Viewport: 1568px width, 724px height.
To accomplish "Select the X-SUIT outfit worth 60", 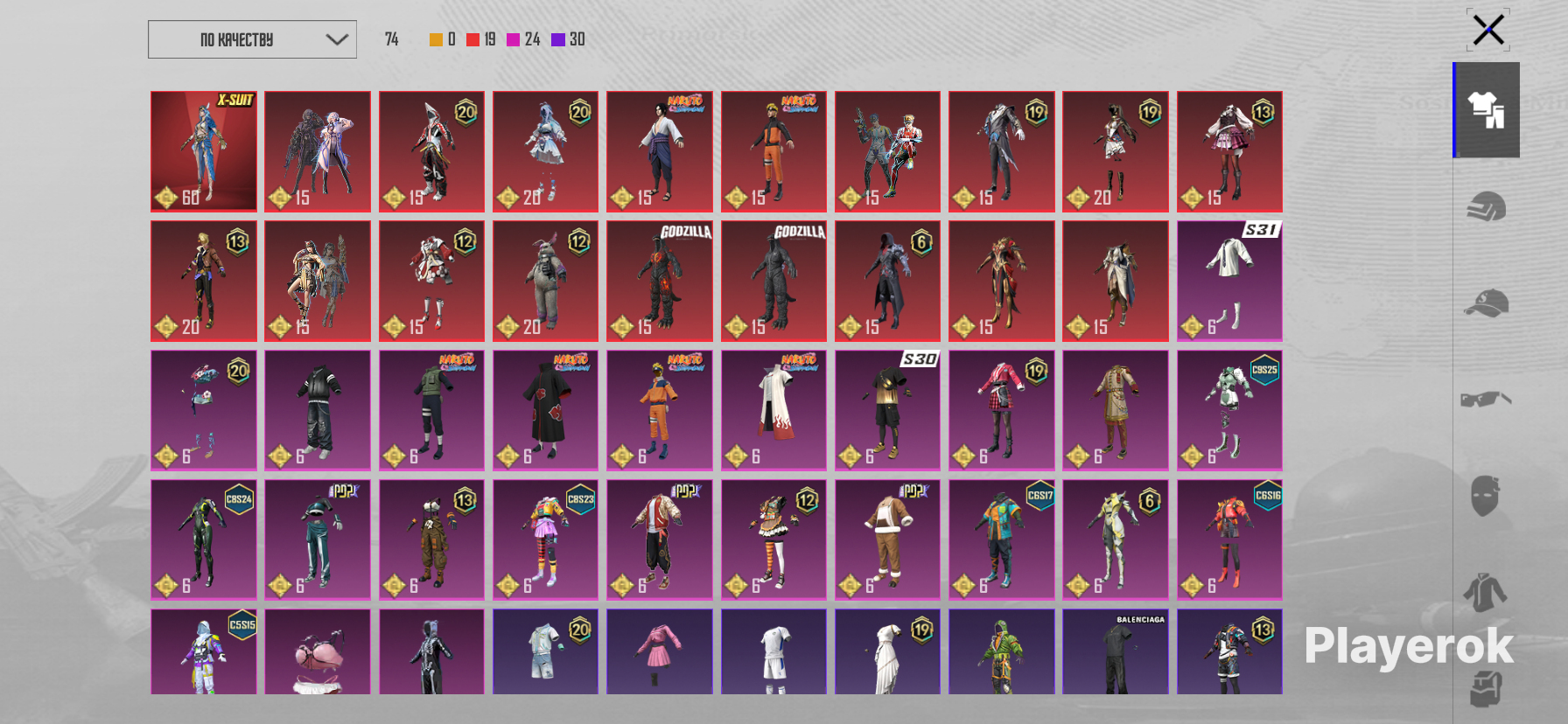I will coord(204,151).
